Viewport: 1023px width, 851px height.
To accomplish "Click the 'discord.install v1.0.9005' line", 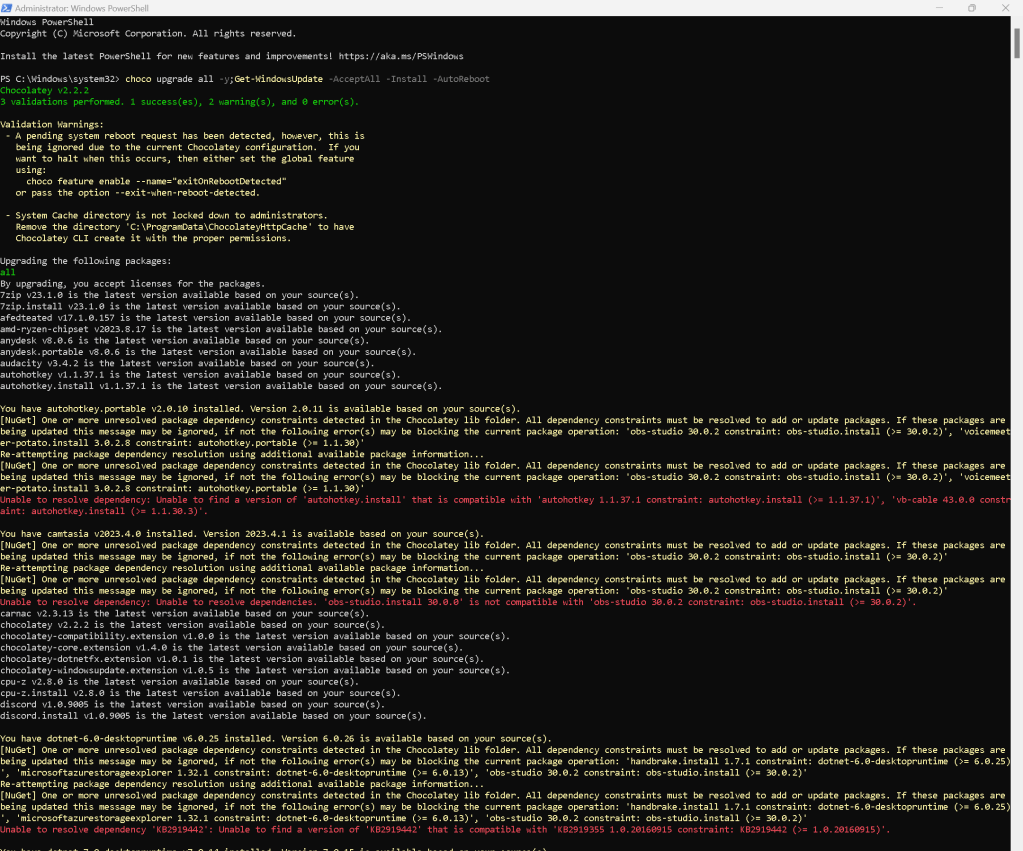I will click(x=213, y=717).
